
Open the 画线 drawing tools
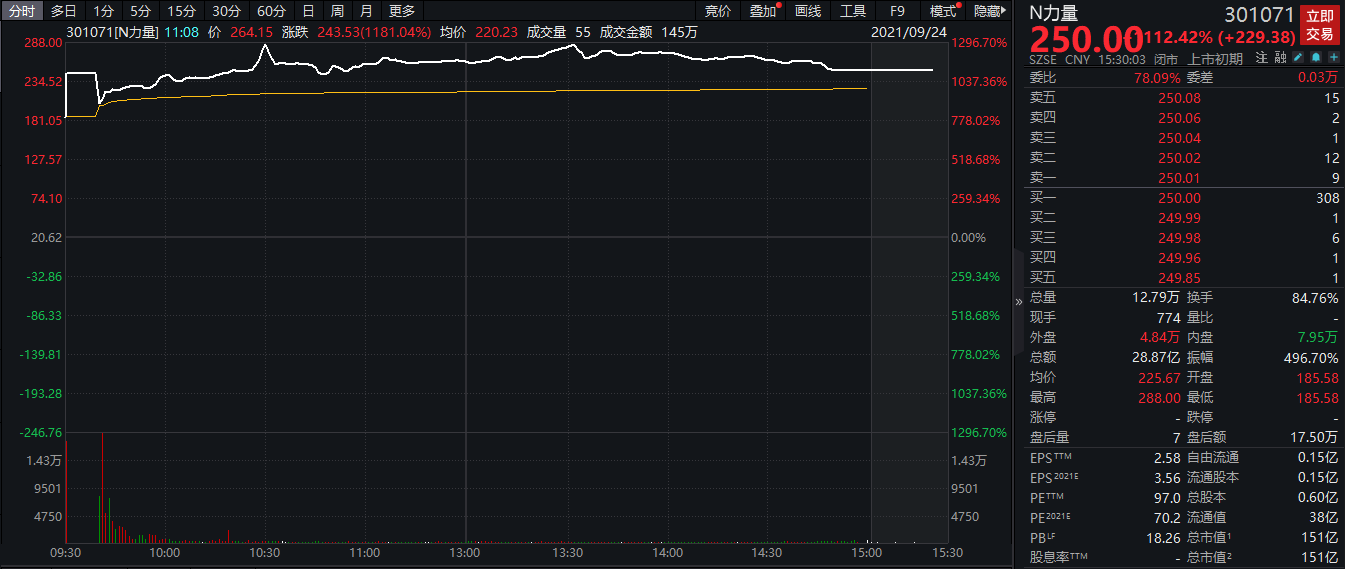point(808,11)
